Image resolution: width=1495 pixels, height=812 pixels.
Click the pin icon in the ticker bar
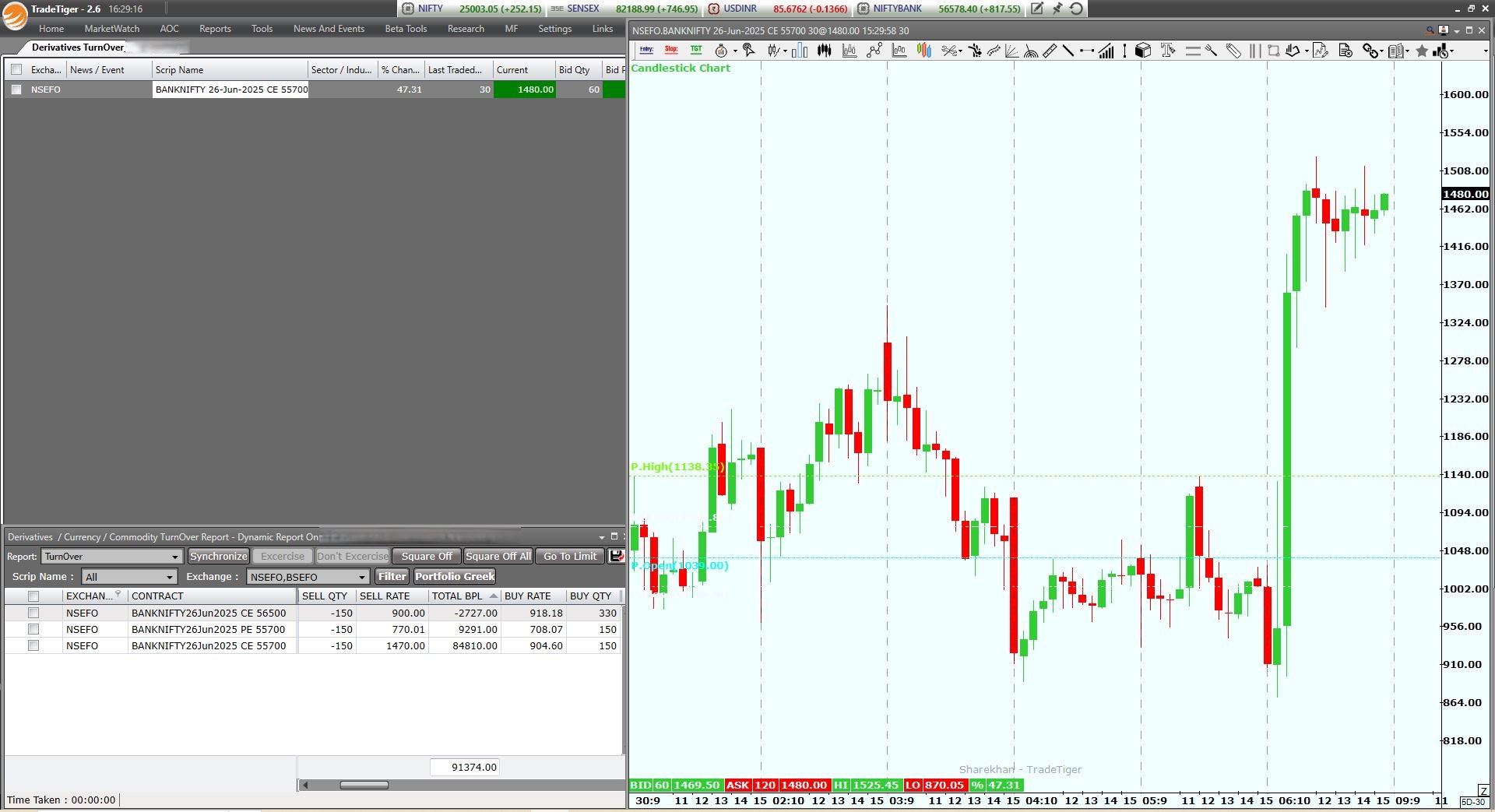1057,9
